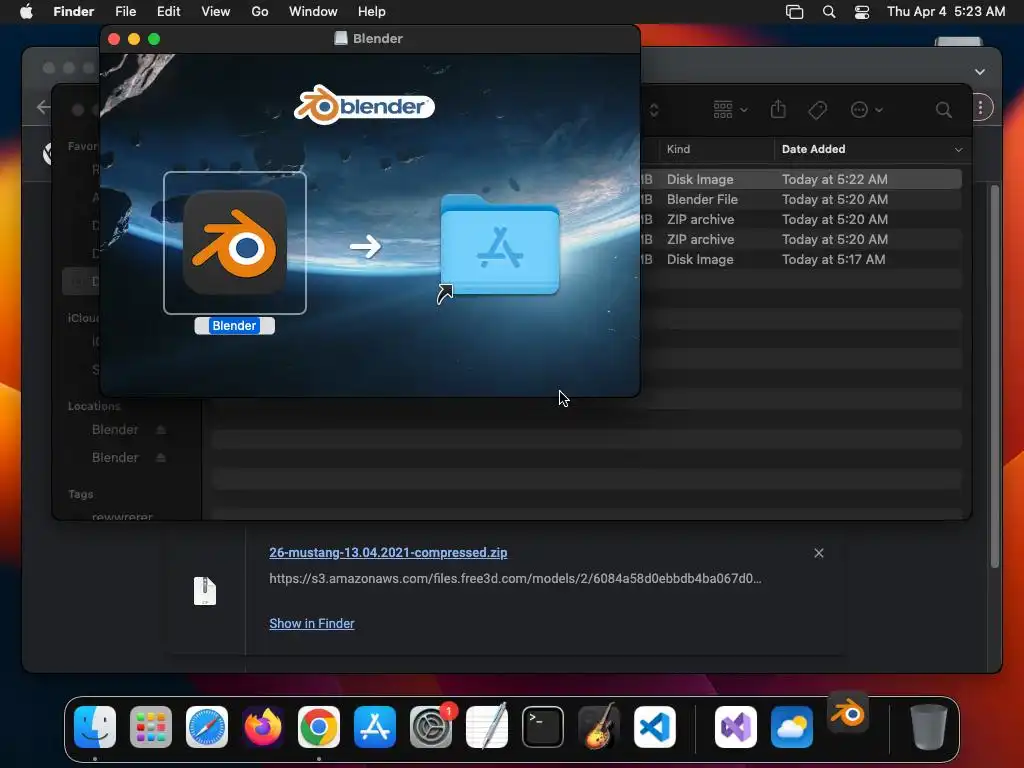The width and height of the screenshot is (1024, 768).
Task: Expand the Chrome tab search chevron
Action: click(x=980, y=72)
